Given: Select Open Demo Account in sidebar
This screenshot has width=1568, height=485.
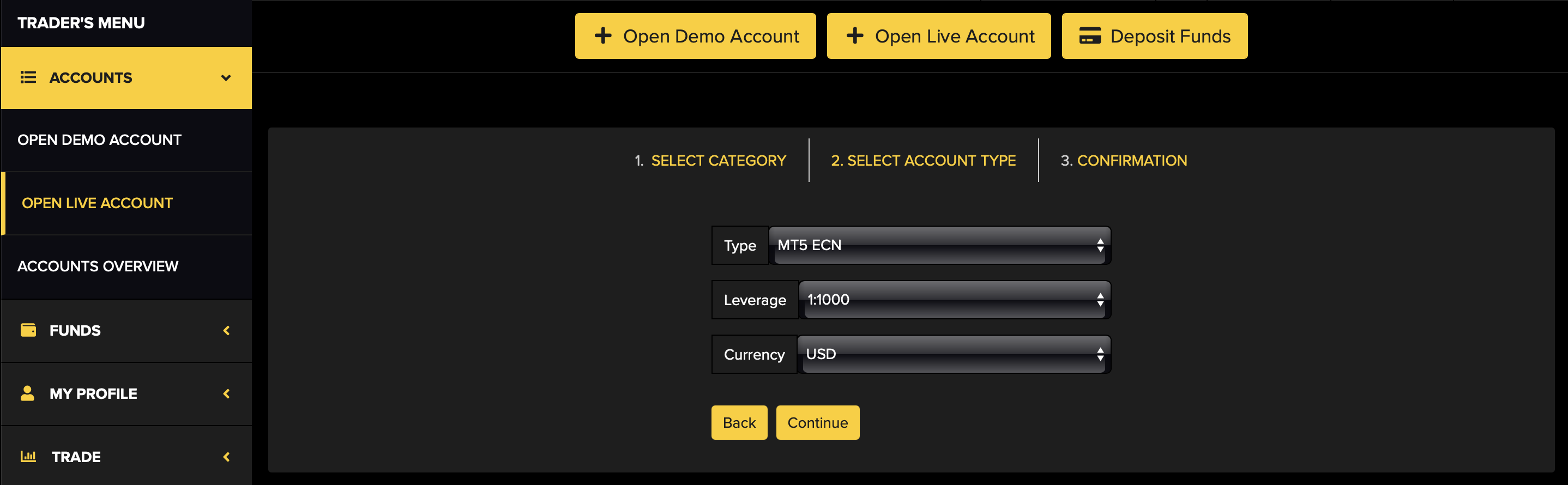Looking at the screenshot, I should tap(99, 140).
